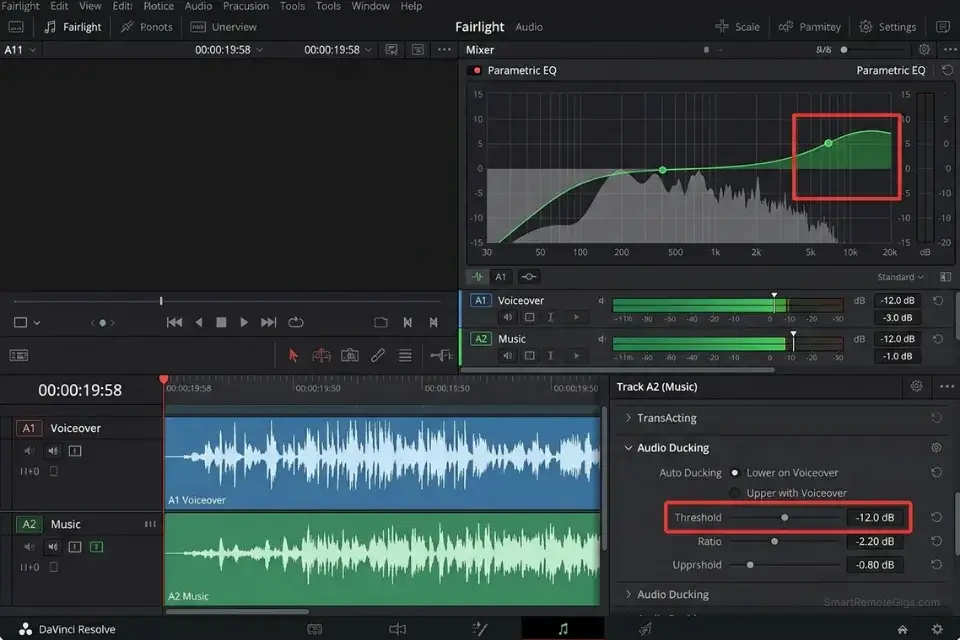Open Audio Ducking settings gear
Screen dimensions: 960x640
click(936, 448)
